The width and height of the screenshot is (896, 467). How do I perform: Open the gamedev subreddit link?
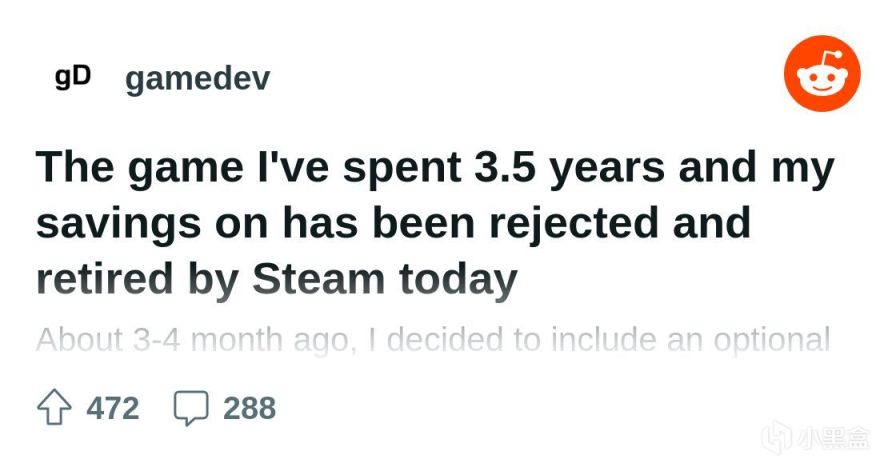[x=197, y=79]
